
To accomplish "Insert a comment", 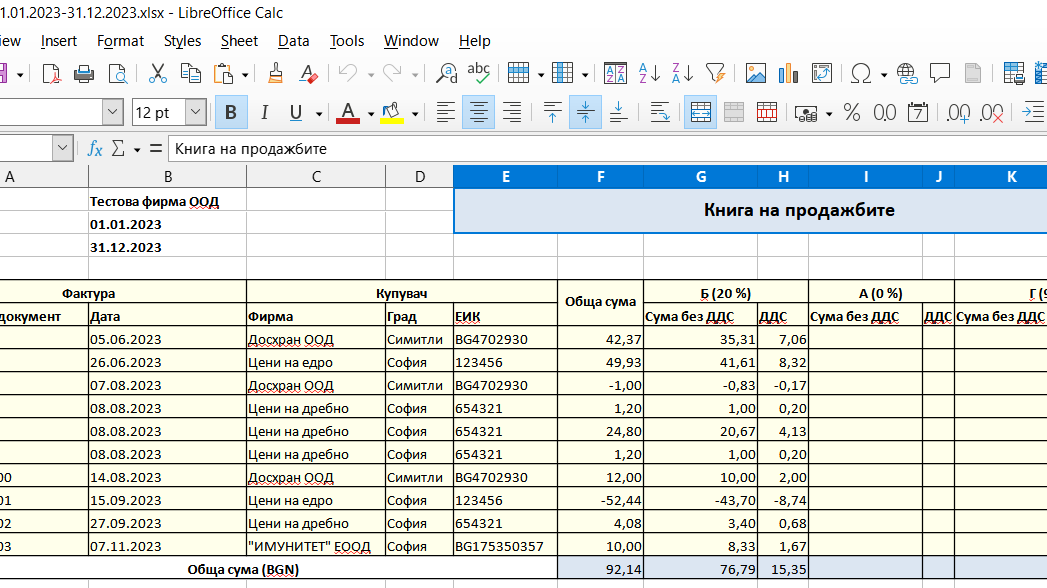I will click(939, 73).
